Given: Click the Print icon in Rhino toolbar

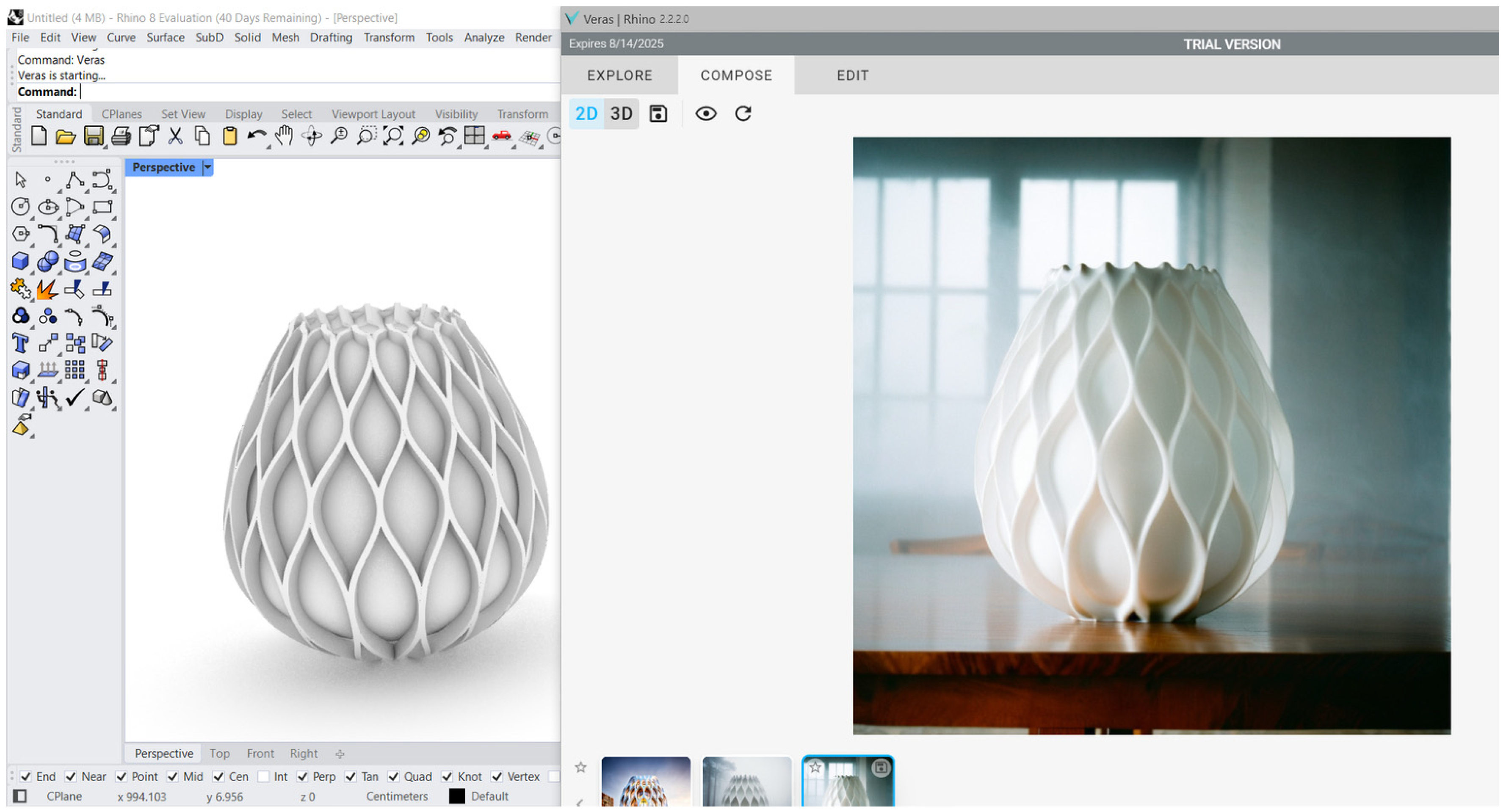Looking at the screenshot, I should click(x=121, y=136).
